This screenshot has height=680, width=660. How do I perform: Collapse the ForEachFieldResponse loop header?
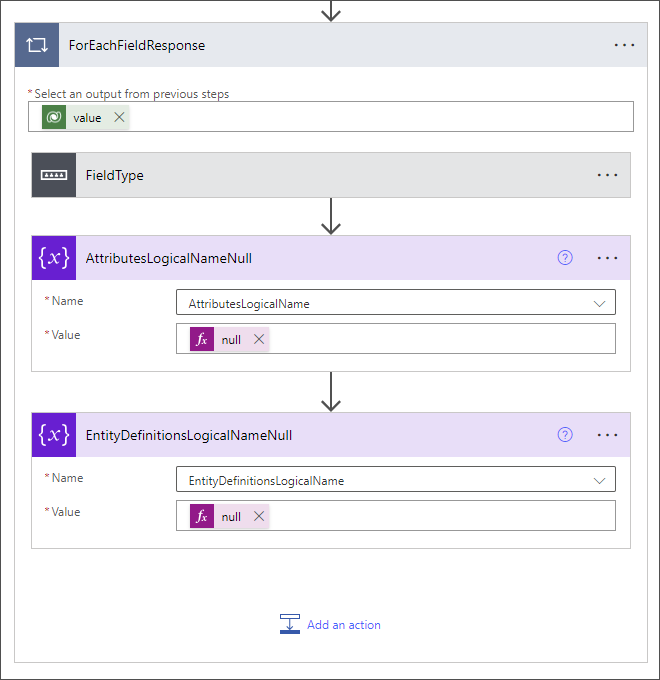[x=331, y=45]
